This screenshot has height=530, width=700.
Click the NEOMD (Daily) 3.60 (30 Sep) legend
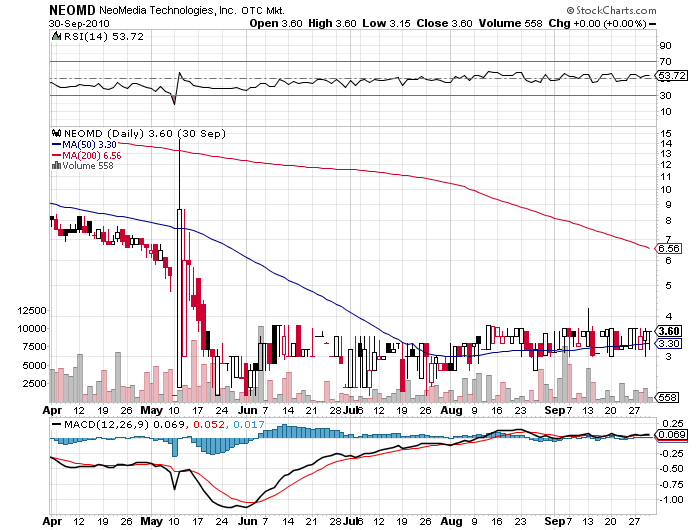coord(145,134)
